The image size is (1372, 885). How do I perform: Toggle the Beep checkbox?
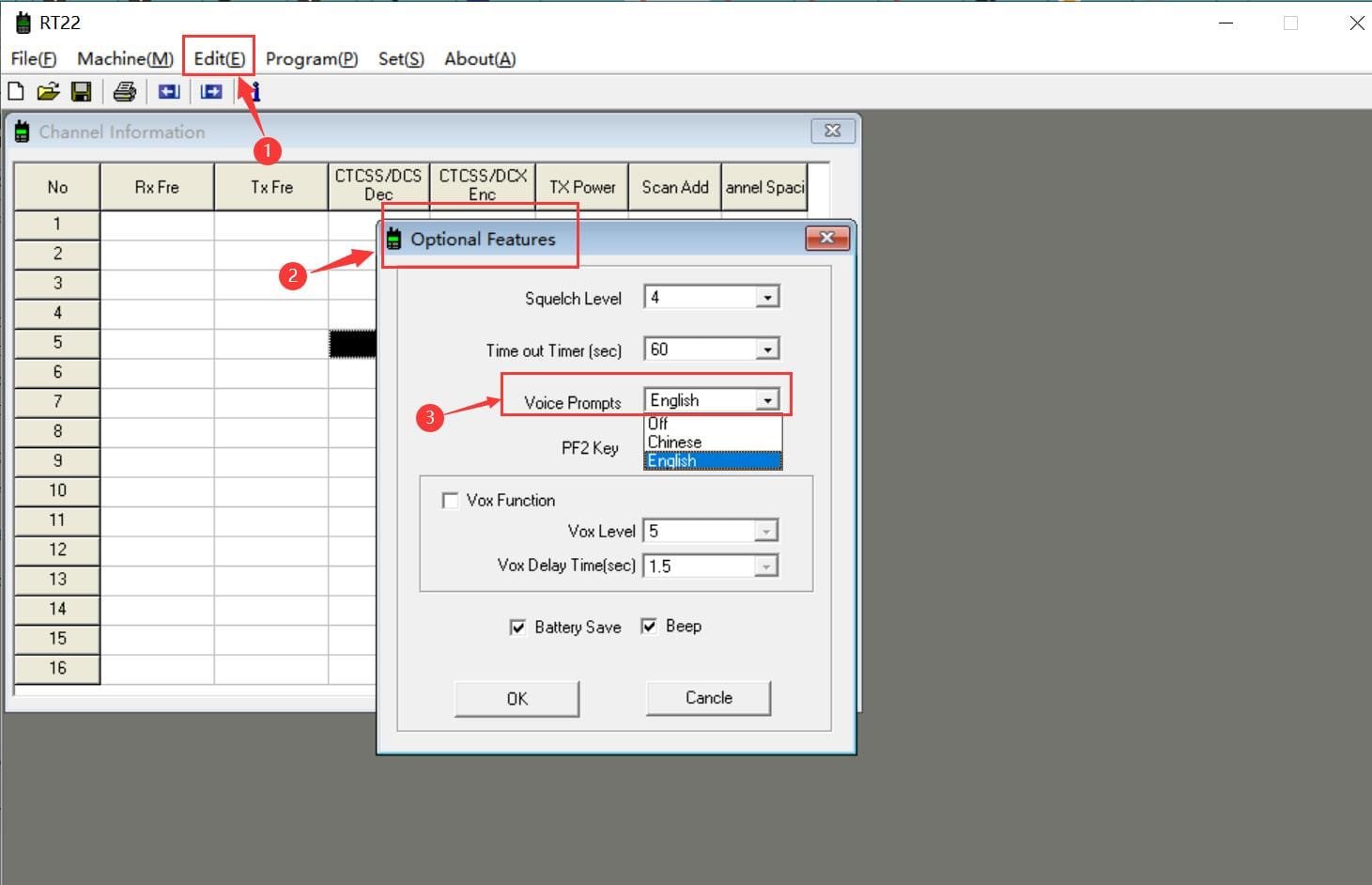[x=649, y=626]
